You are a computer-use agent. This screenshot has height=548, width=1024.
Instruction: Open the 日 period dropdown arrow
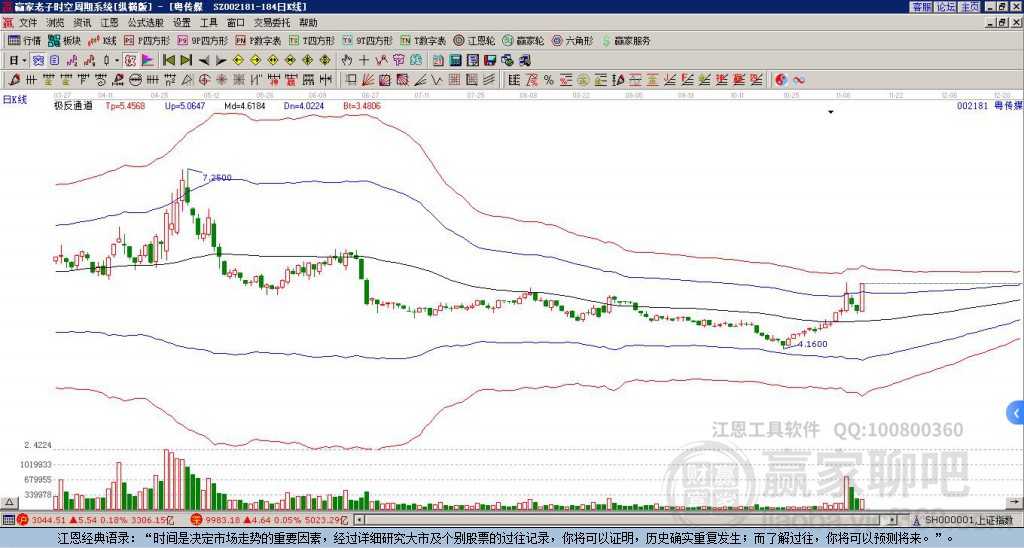[24, 61]
